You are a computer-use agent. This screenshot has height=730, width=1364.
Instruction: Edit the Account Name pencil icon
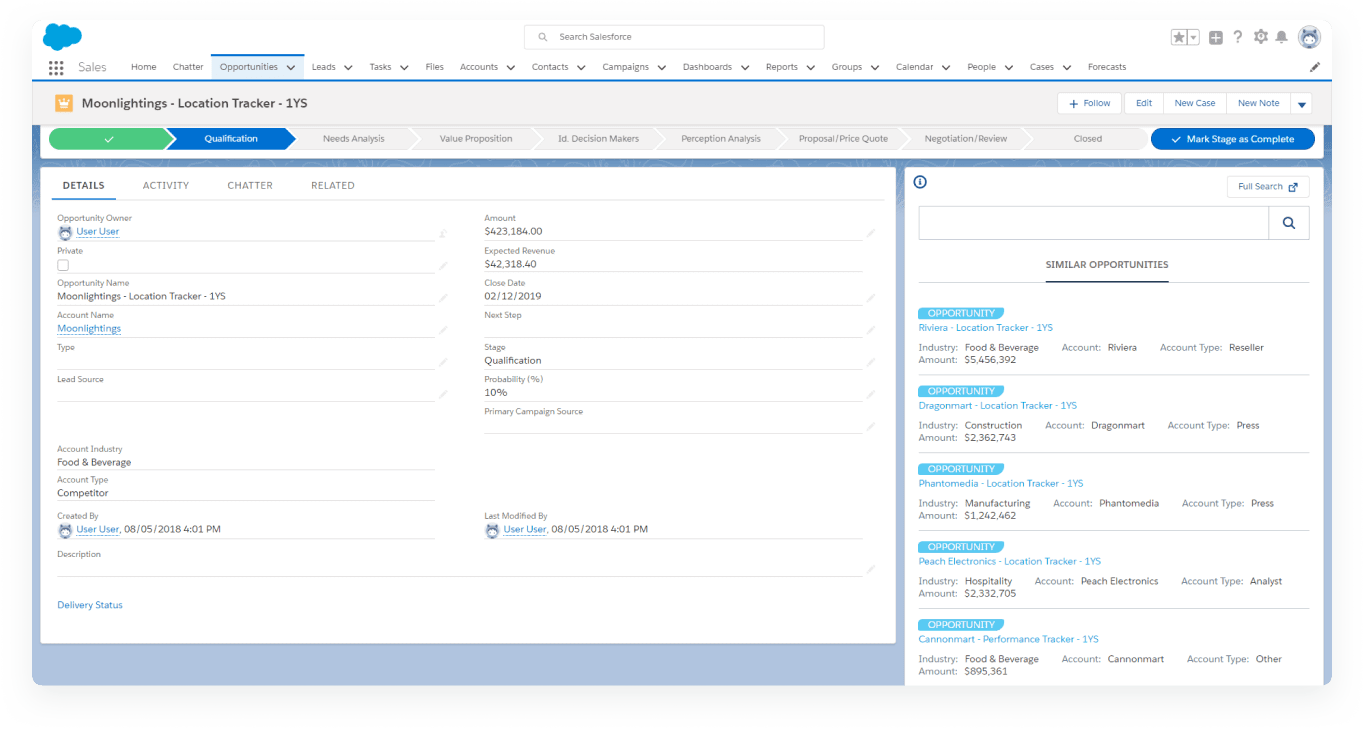point(443,329)
